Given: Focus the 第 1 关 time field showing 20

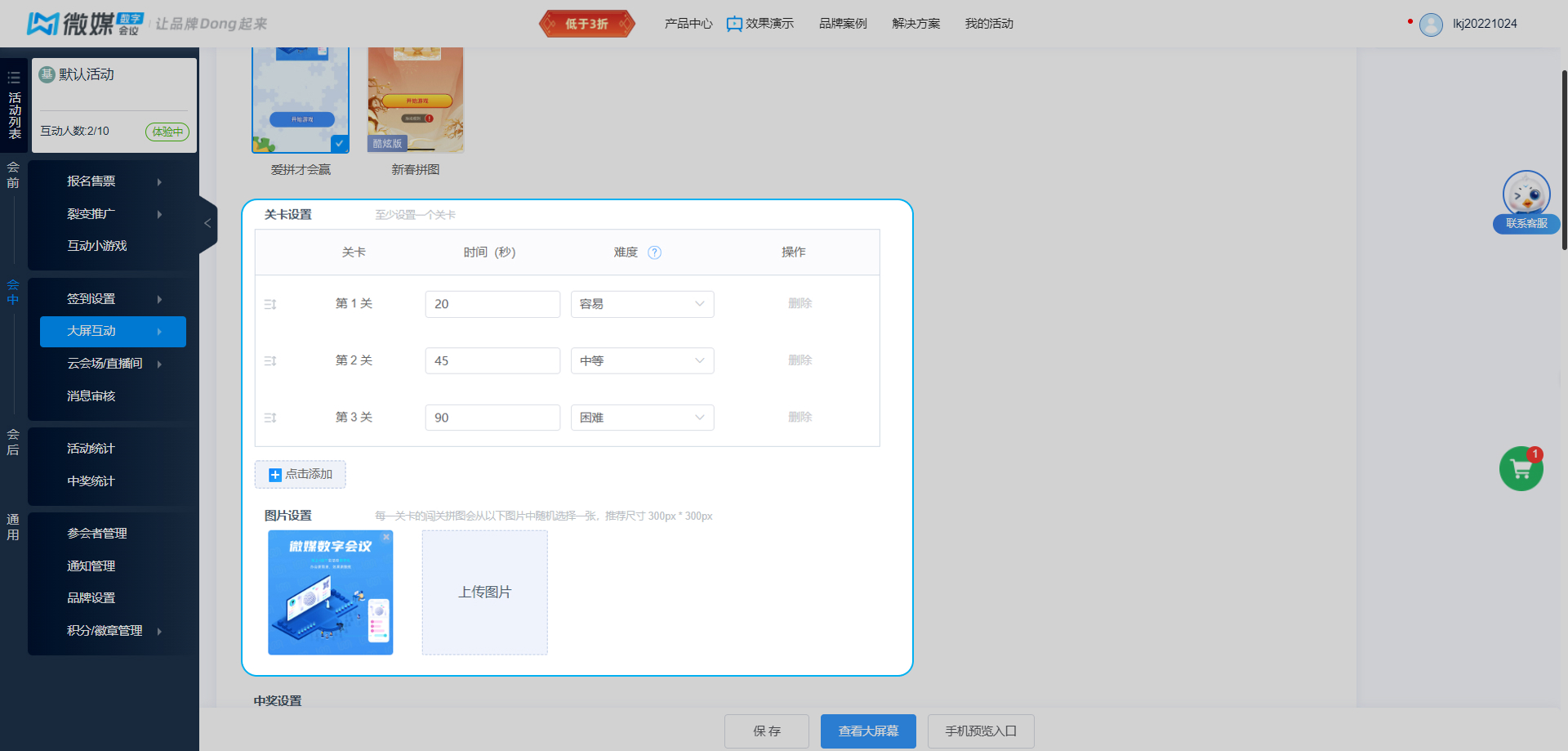Looking at the screenshot, I should click(x=492, y=304).
